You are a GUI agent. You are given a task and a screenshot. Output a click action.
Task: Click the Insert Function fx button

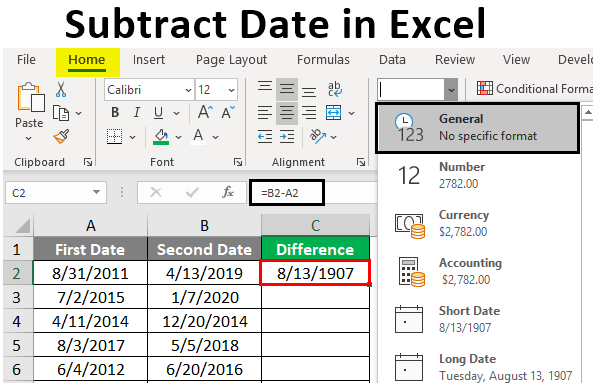[x=228, y=192]
